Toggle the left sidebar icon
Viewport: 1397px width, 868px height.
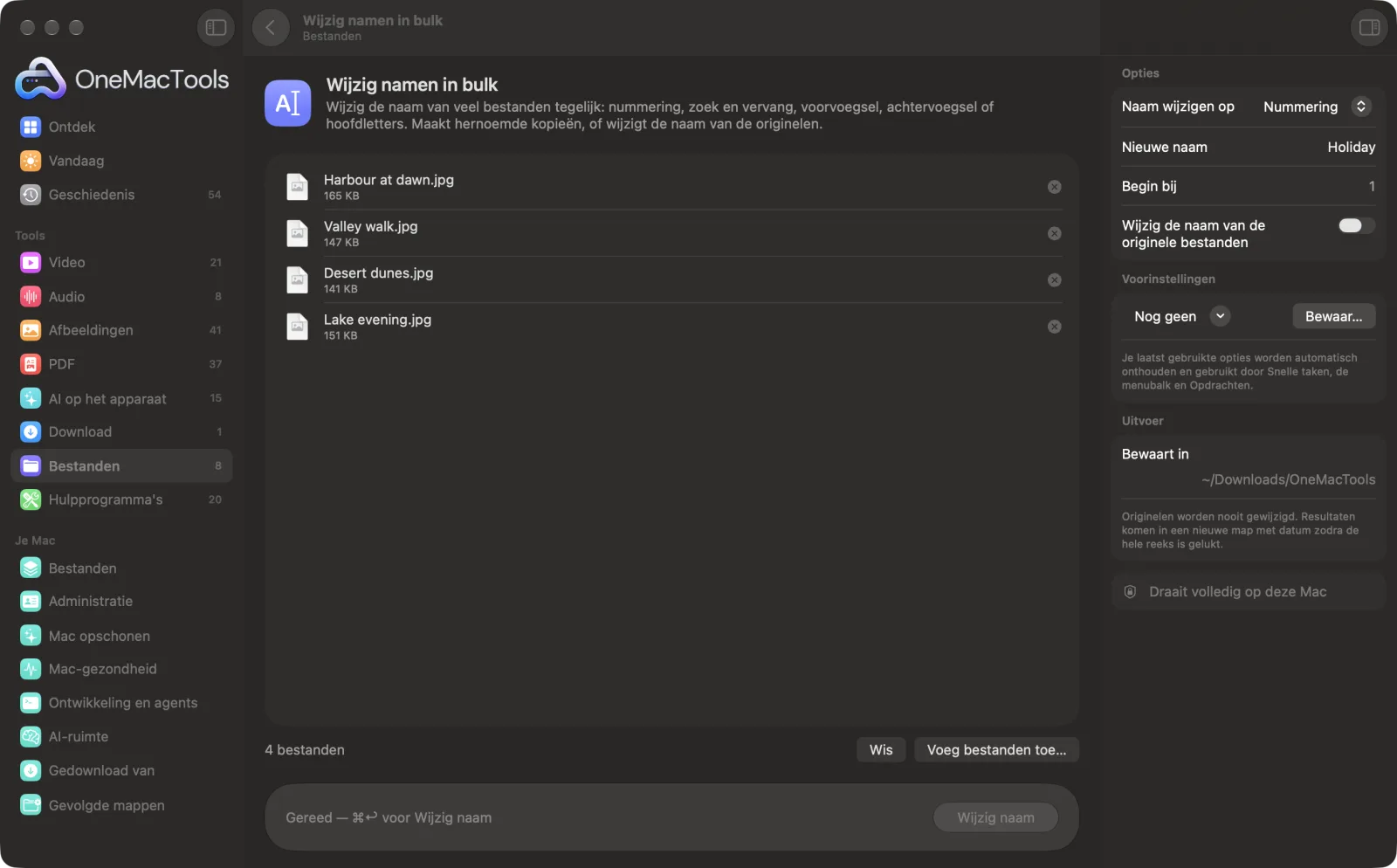(x=216, y=28)
